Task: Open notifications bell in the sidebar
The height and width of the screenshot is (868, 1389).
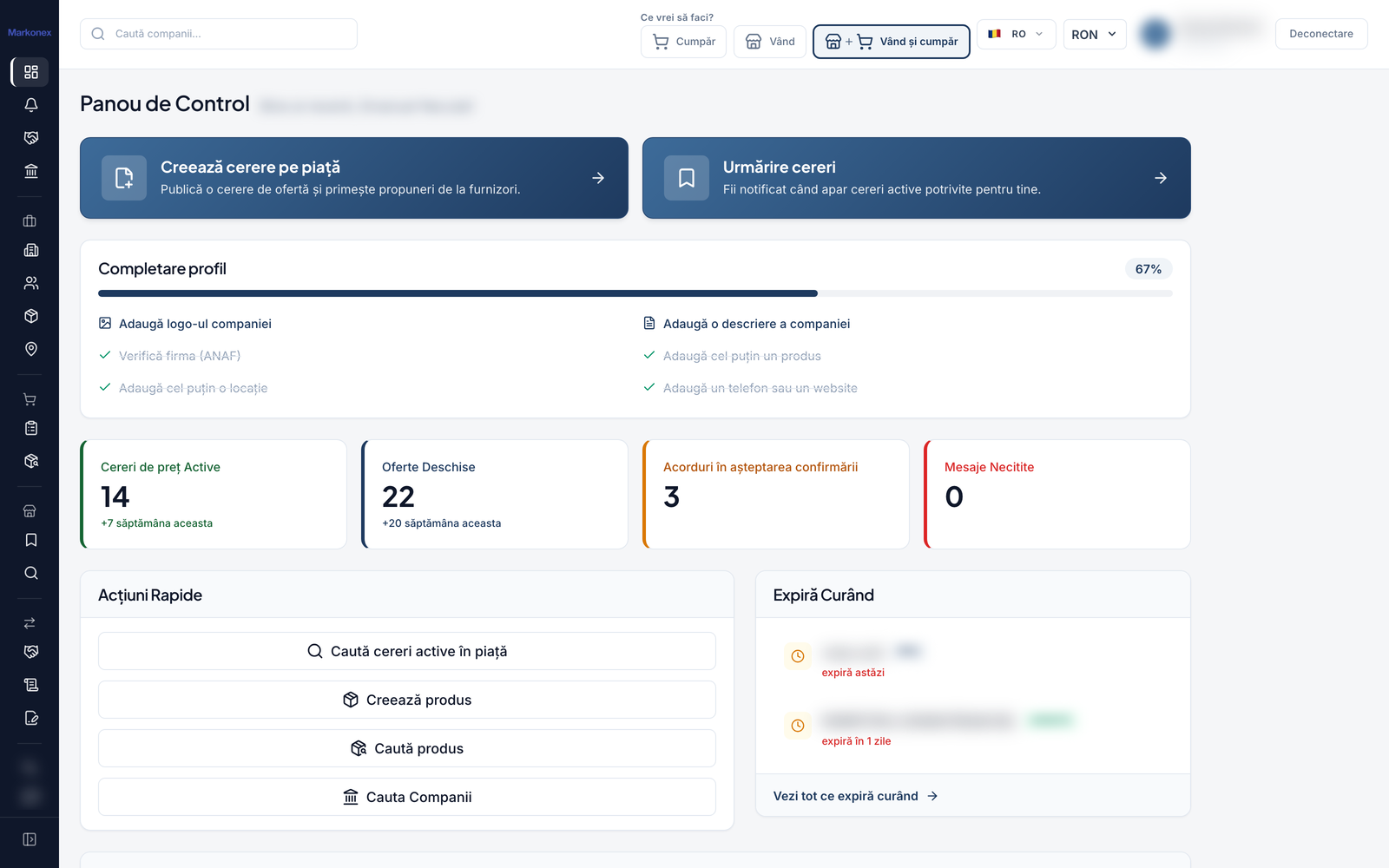Action: coord(30,105)
